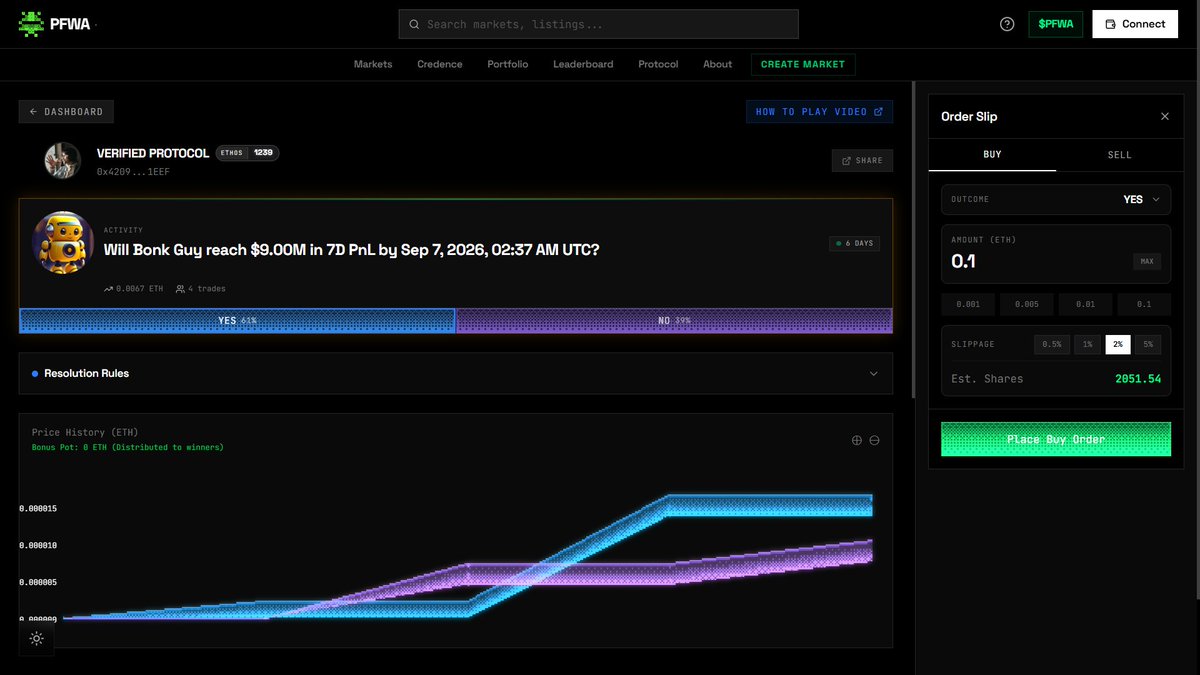This screenshot has height=675, width=1200.
Task: Set amount preset to 0.005
Action: click(1026, 304)
